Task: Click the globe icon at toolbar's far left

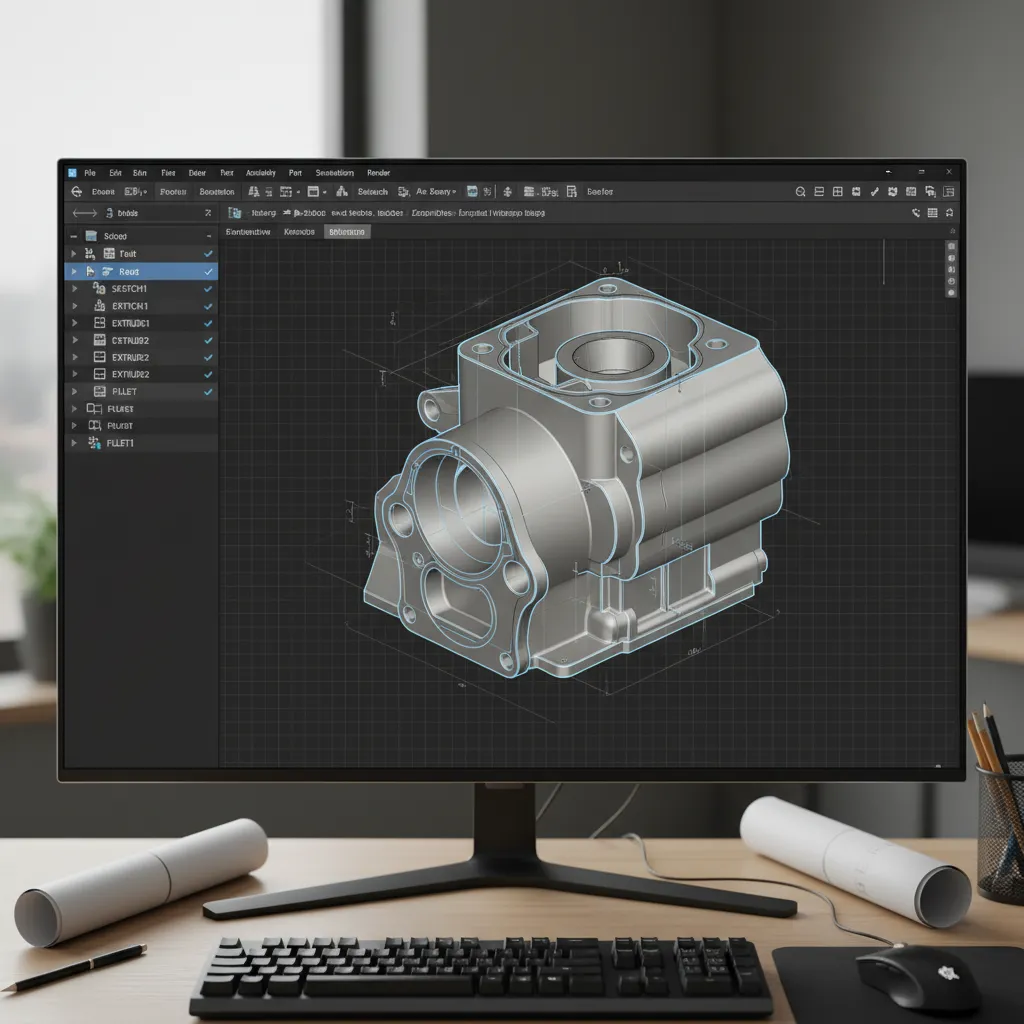Action: point(75,192)
